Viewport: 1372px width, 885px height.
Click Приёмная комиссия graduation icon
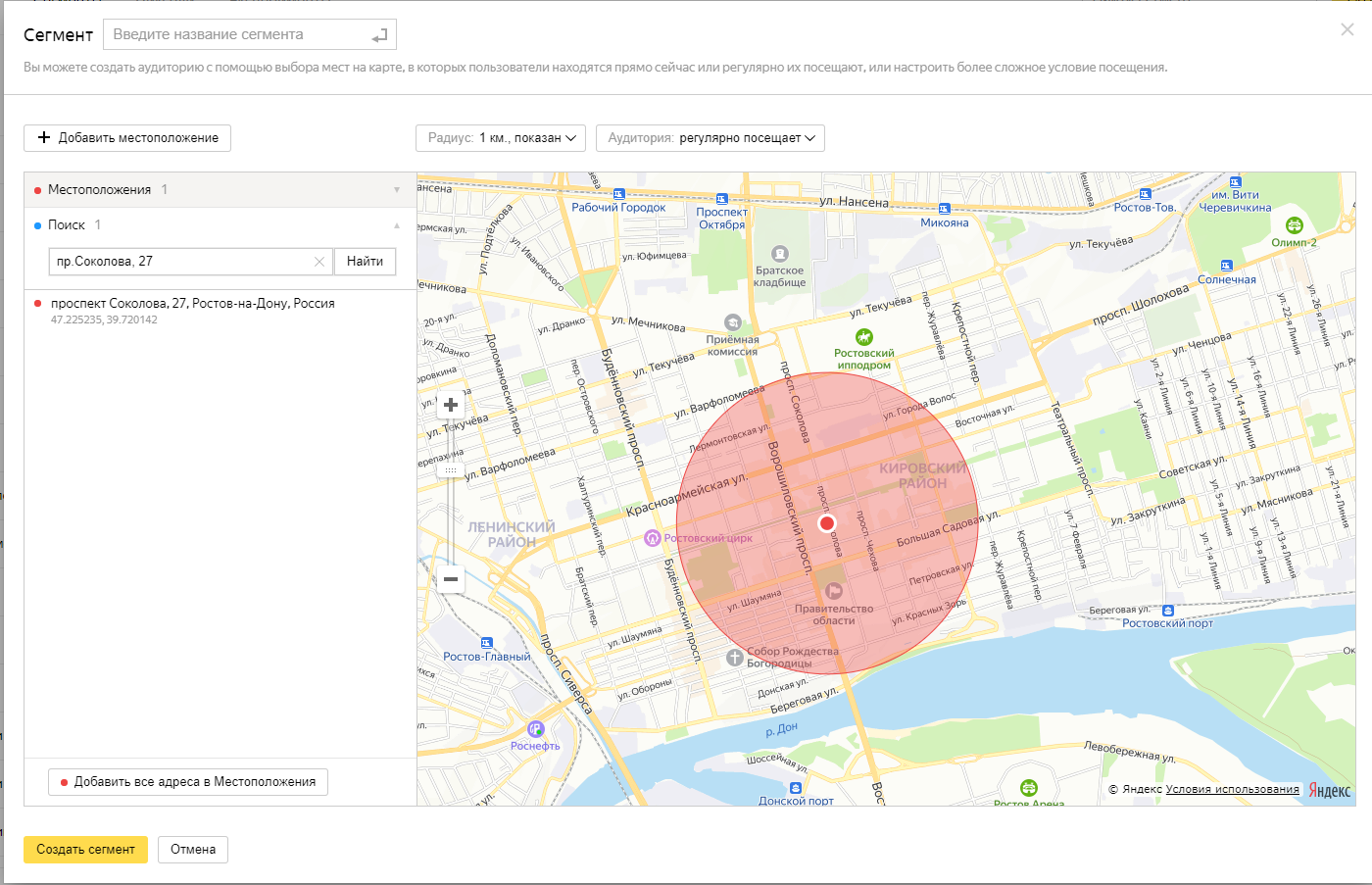coord(733,322)
